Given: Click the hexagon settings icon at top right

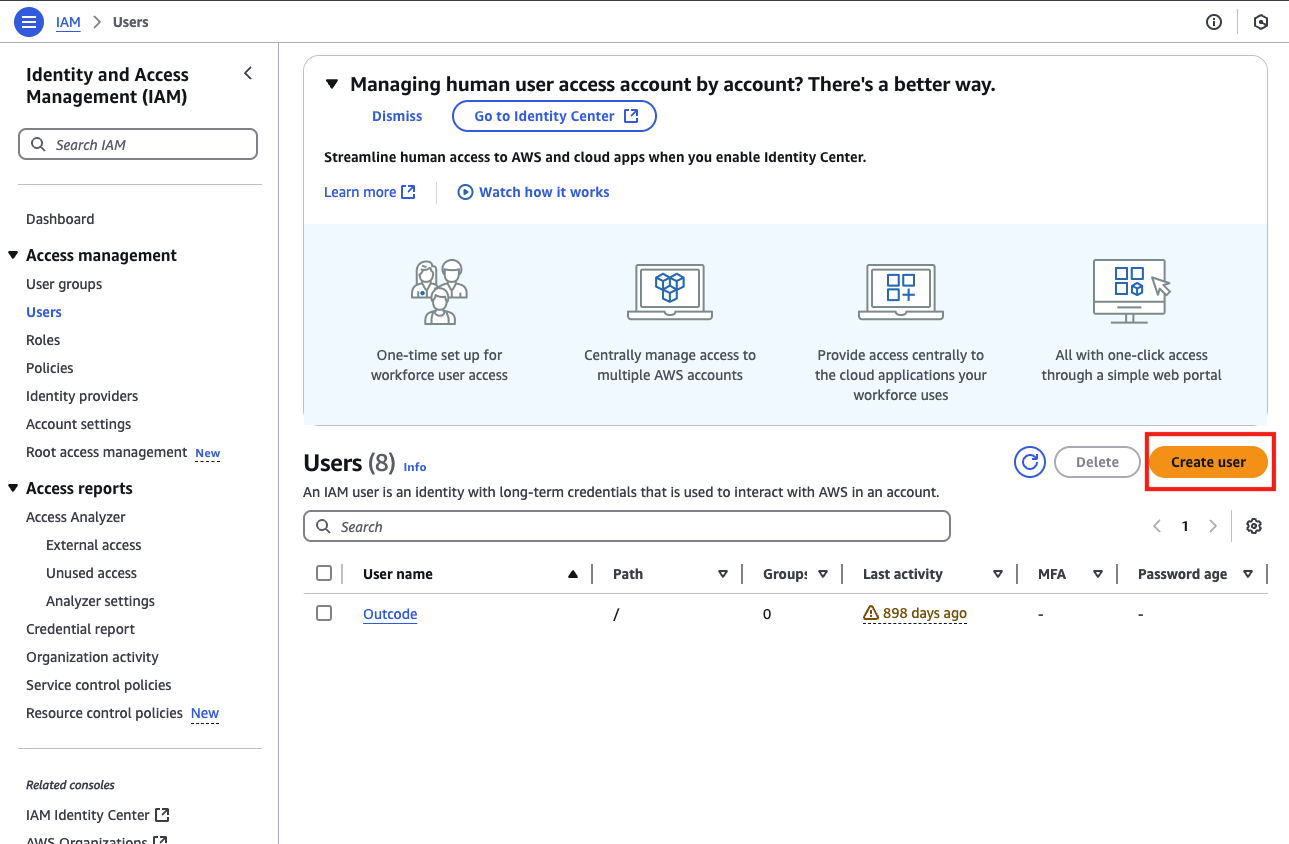Looking at the screenshot, I should pyautogui.click(x=1261, y=22).
